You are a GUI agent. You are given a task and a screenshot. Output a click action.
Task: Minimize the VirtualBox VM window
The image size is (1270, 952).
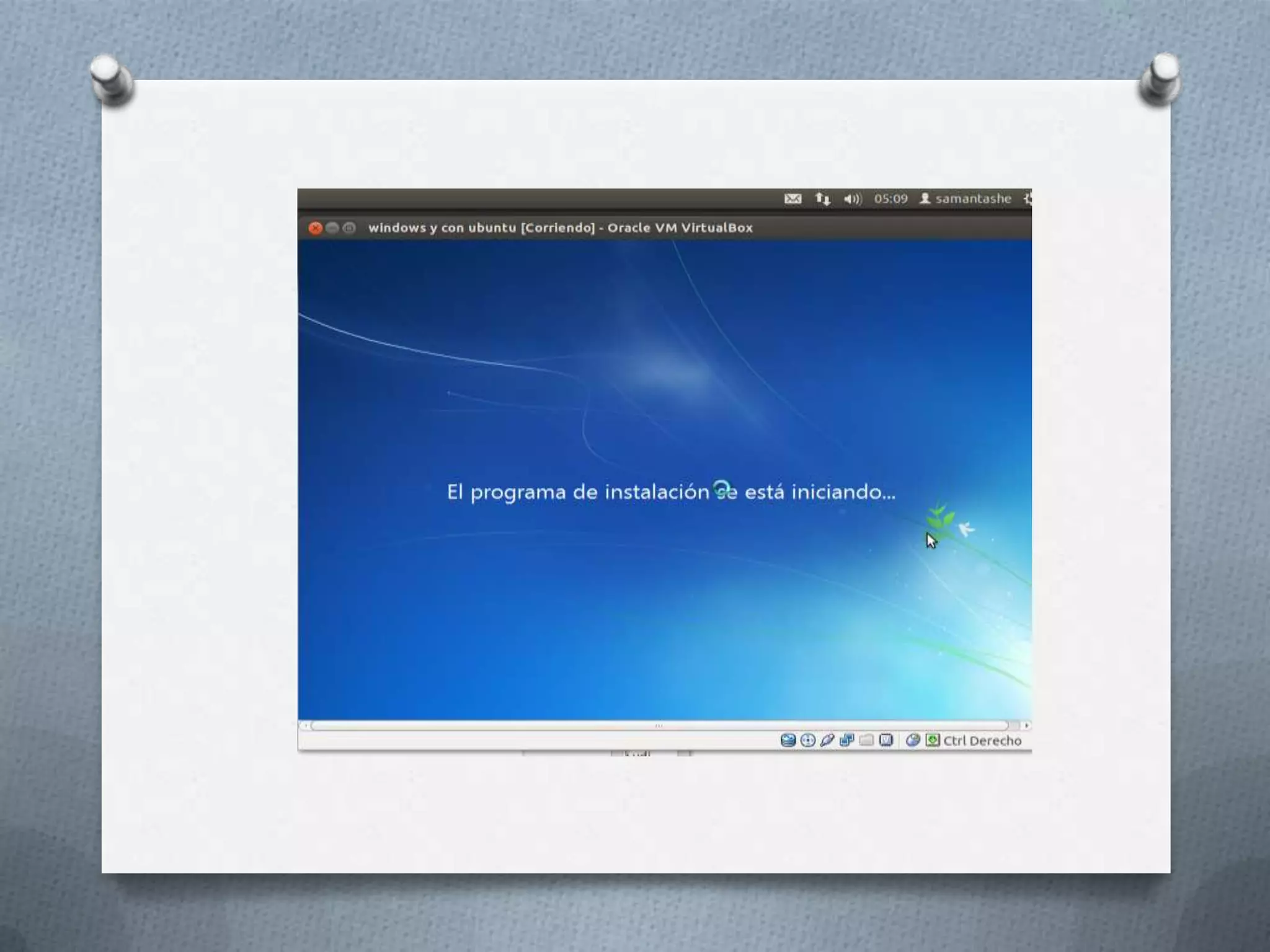coord(332,228)
